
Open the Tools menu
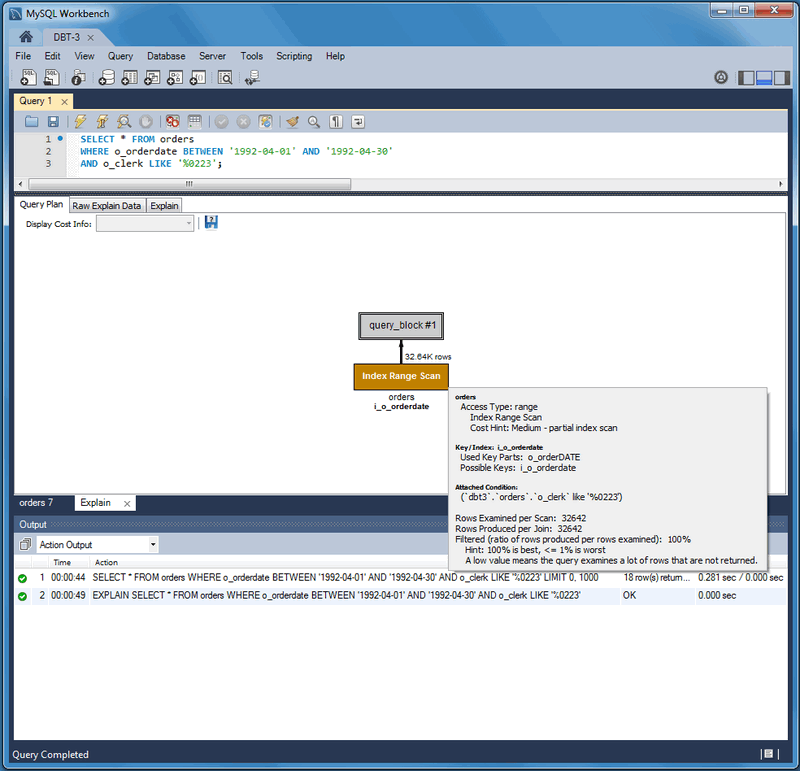252,56
